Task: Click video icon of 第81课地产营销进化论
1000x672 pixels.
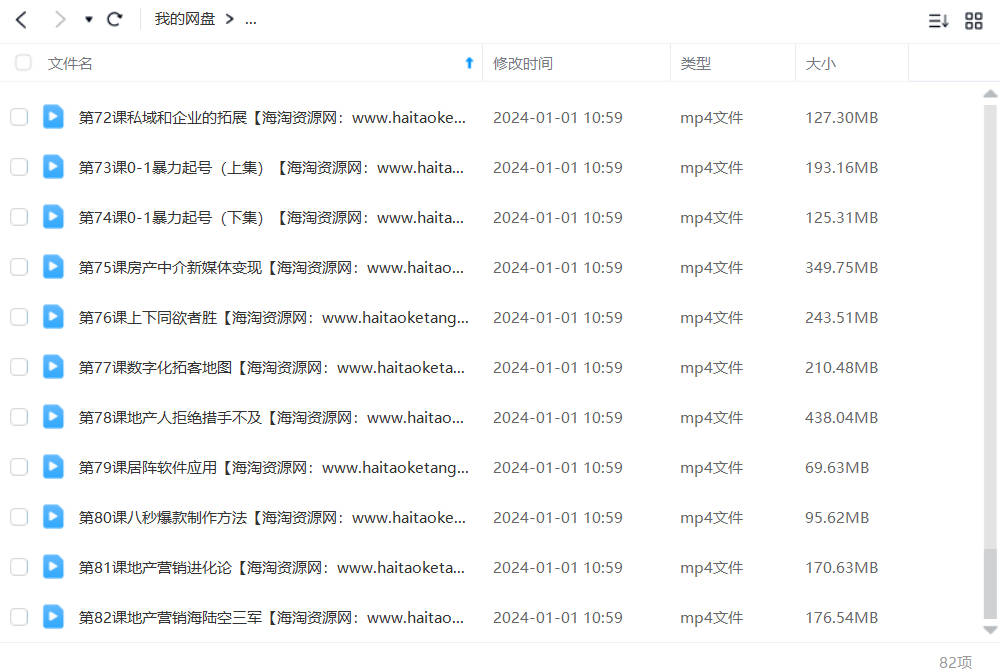Action: [x=53, y=567]
